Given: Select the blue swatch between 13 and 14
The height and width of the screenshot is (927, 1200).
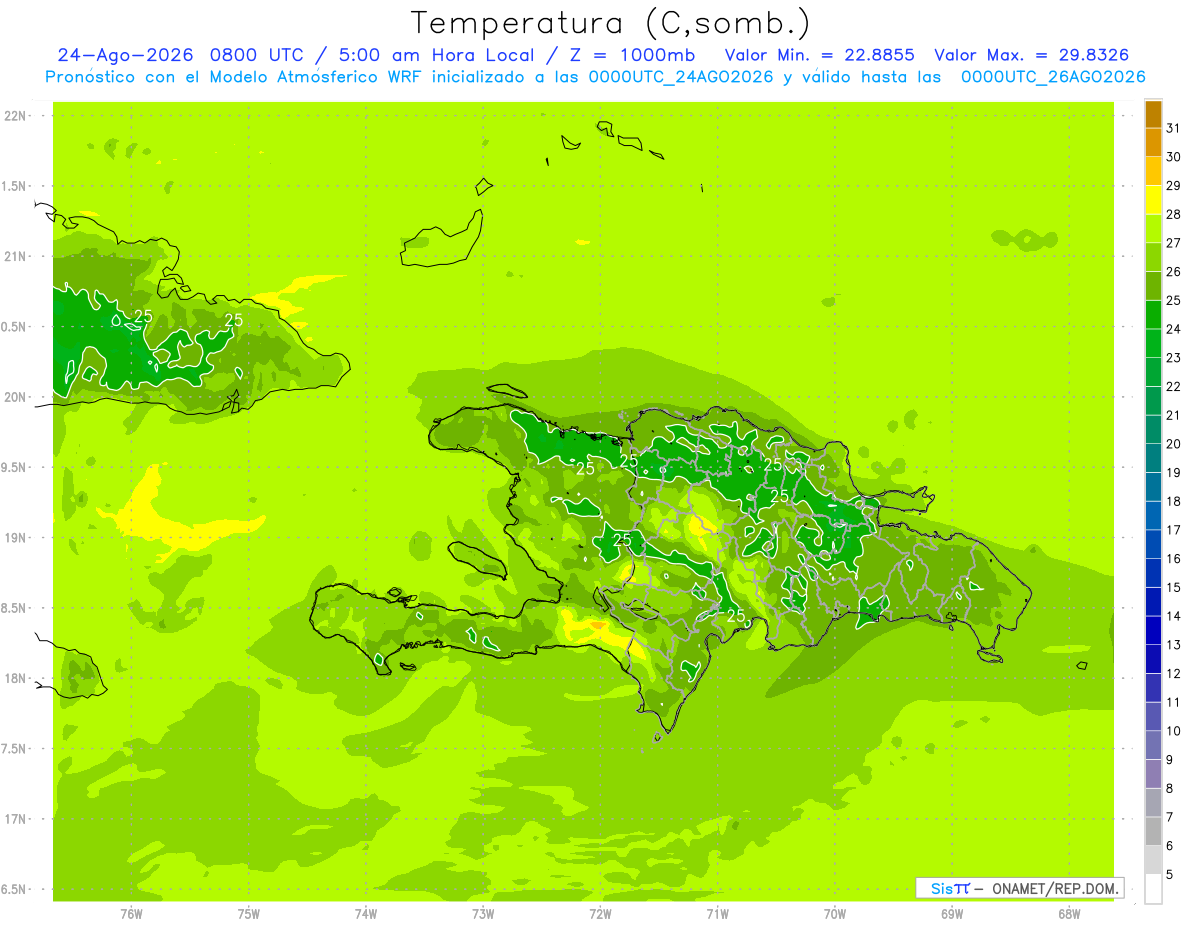Looking at the screenshot, I should tap(1153, 630).
